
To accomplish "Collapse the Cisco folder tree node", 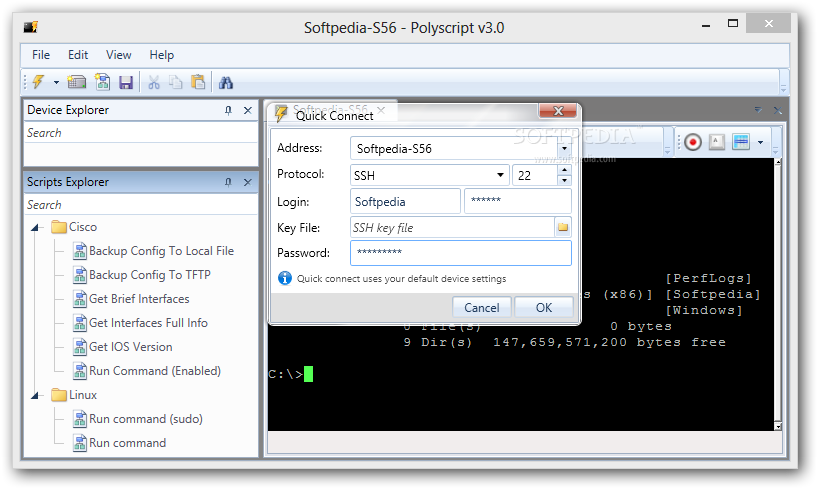I will 35,227.
